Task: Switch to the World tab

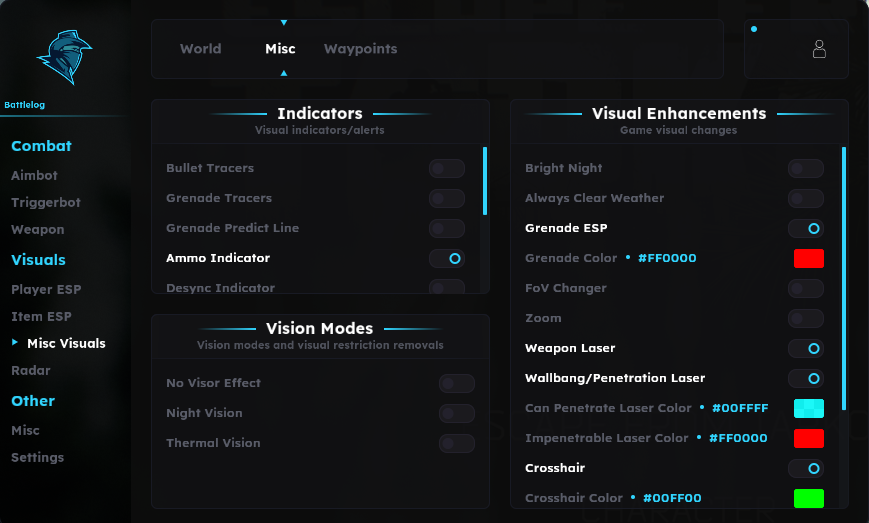Action: click(201, 49)
